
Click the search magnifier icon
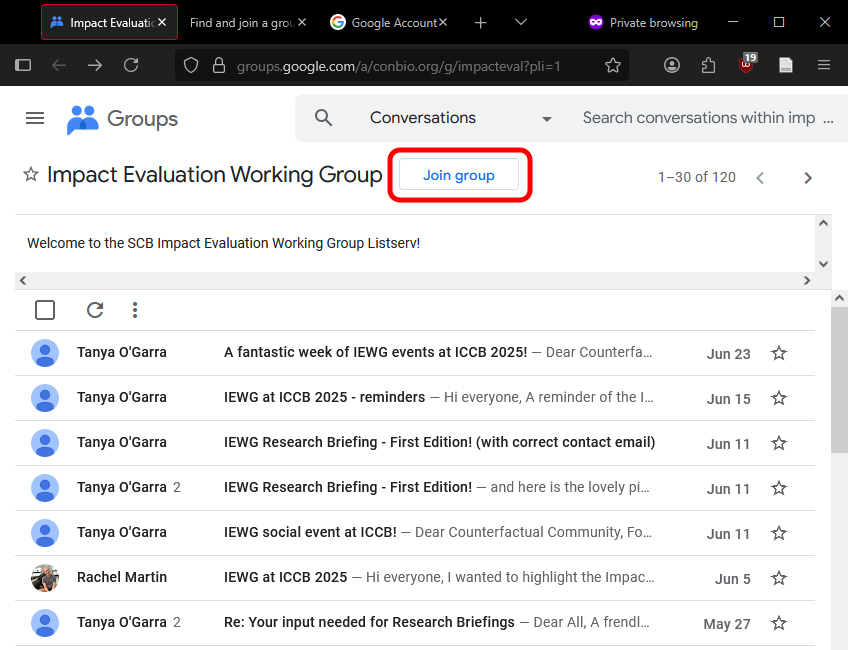pyautogui.click(x=323, y=118)
